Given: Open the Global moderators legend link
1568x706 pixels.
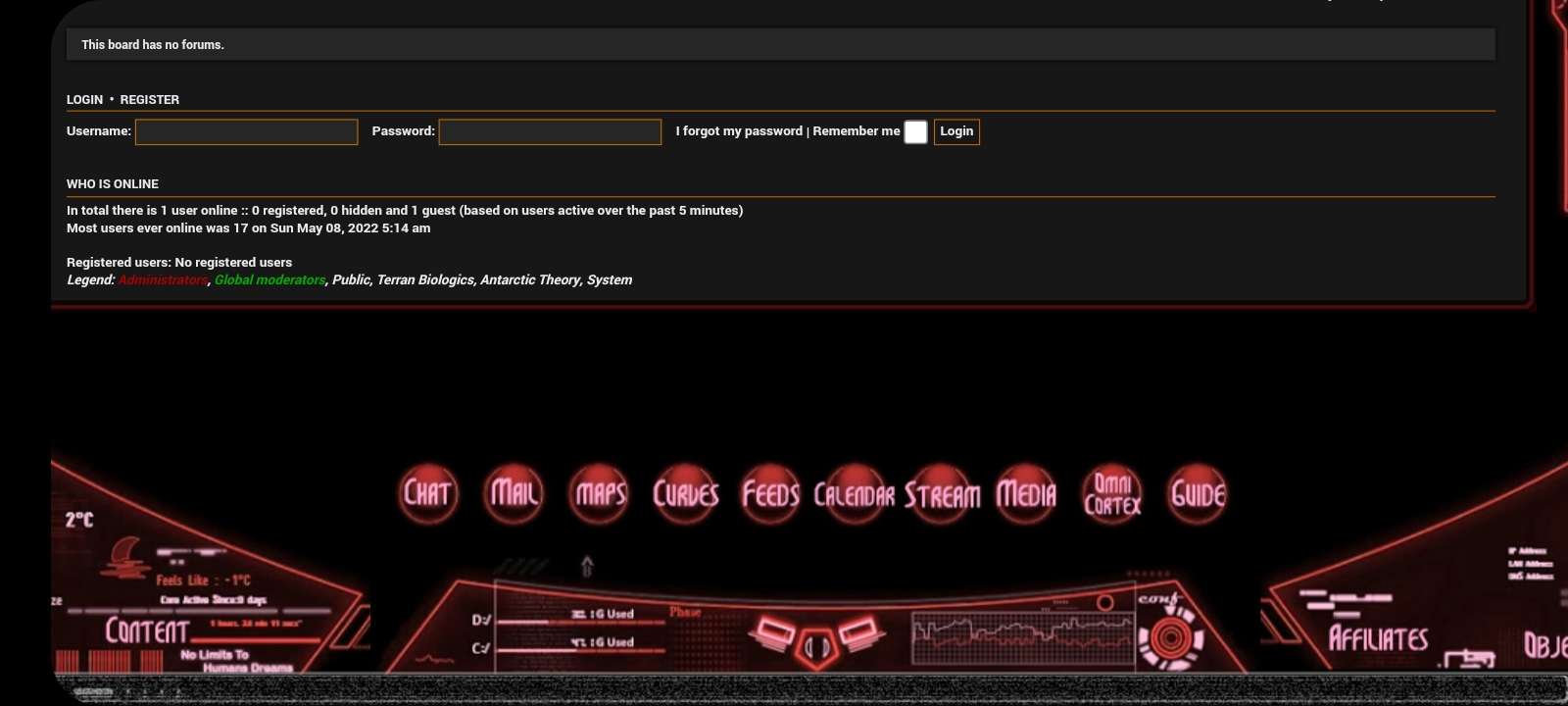Looking at the screenshot, I should pyautogui.click(x=269, y=280).
